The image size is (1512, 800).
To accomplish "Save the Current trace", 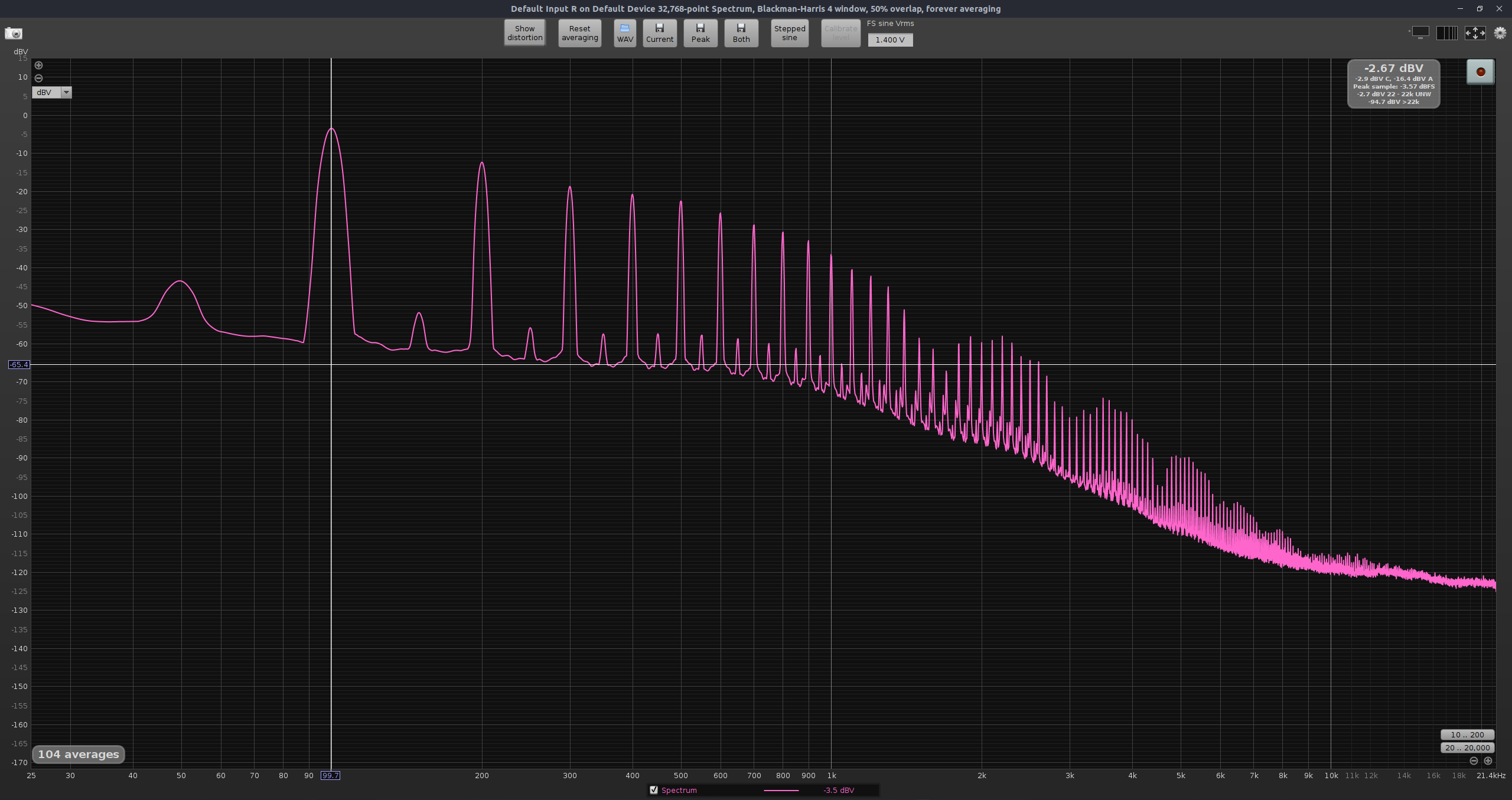I will (660, 33).
